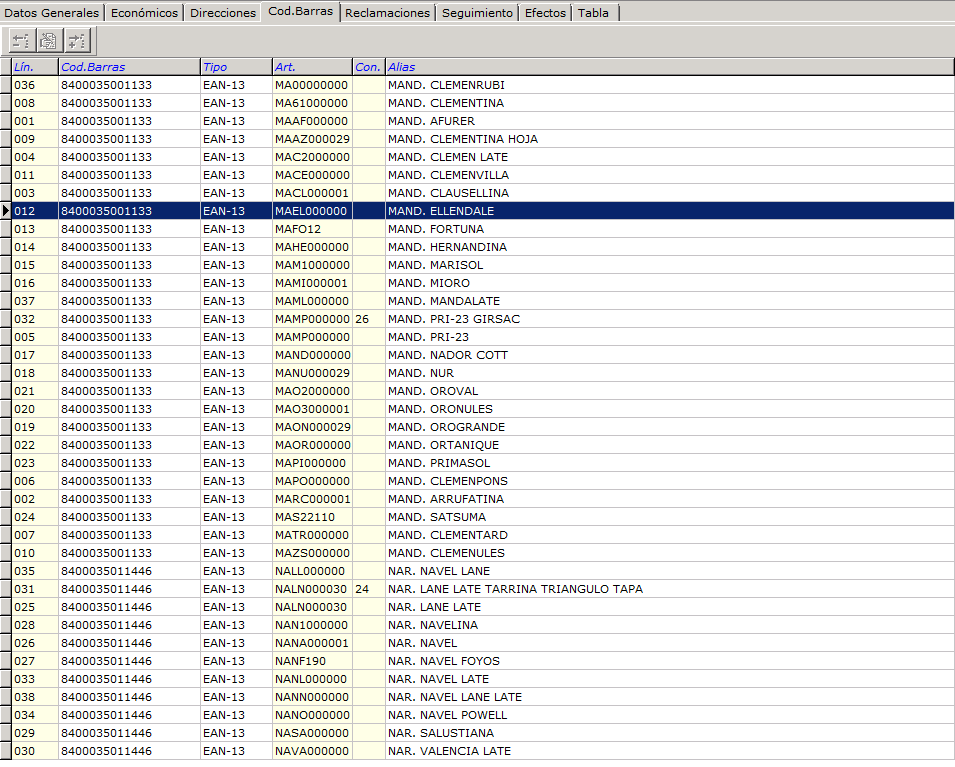Click the middle document toolbar icon
Screen dimensions: 955x767
tap(49, 40)
